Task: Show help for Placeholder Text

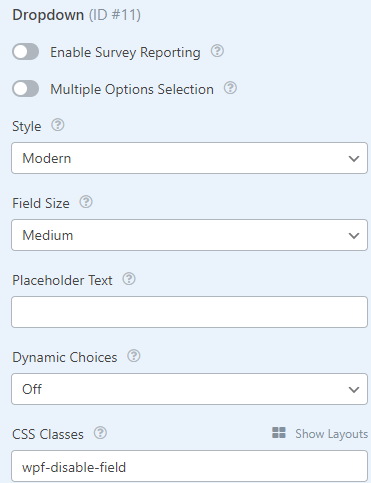Action: pos(129,279)
